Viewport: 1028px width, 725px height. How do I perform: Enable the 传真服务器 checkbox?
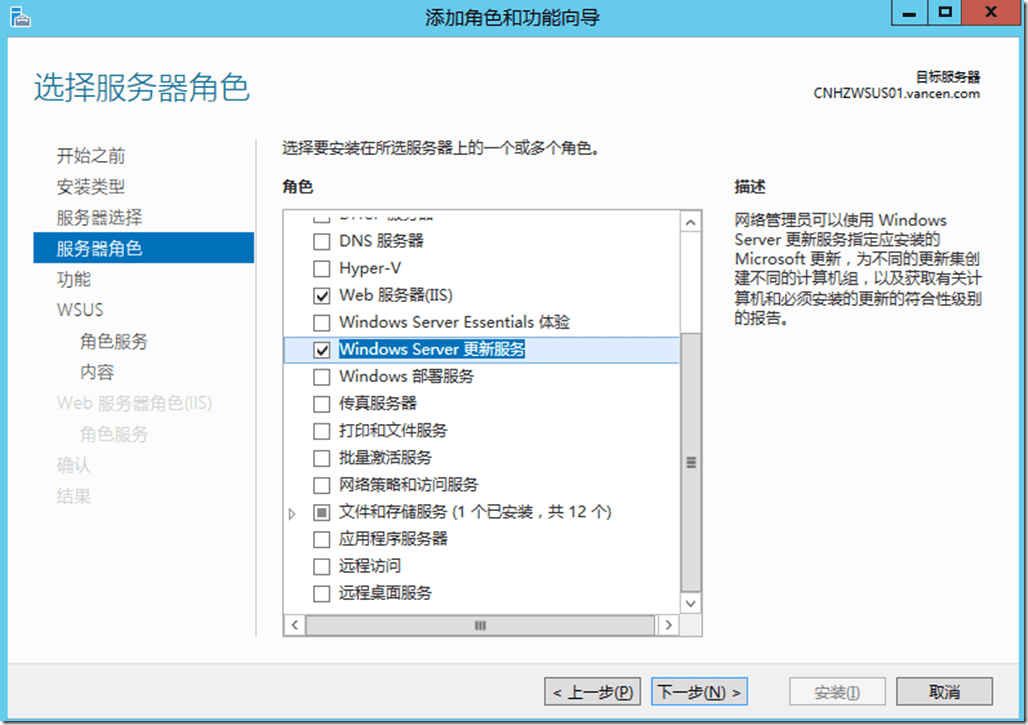tap(321, 404)
